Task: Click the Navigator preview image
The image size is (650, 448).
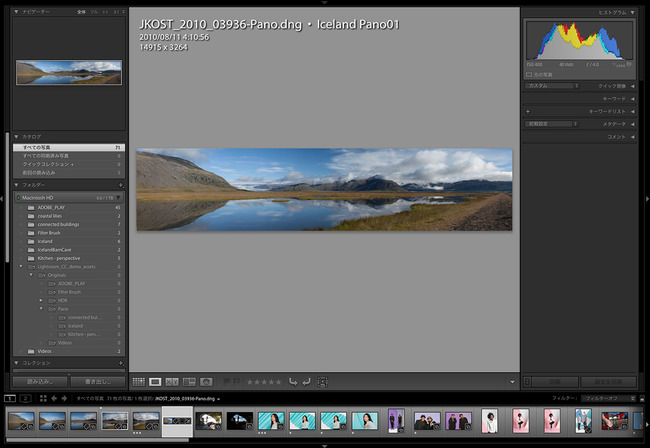Action: click(69, 73)
